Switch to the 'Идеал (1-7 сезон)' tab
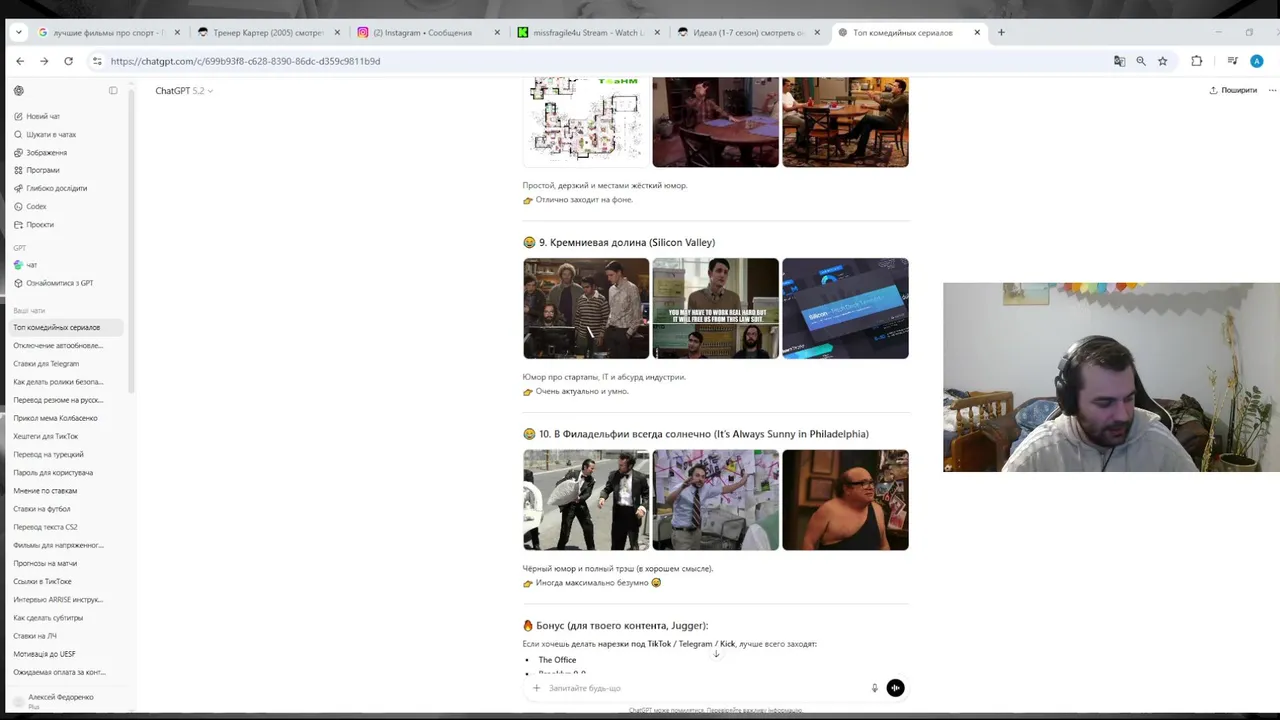 click(x=749, y=32)
